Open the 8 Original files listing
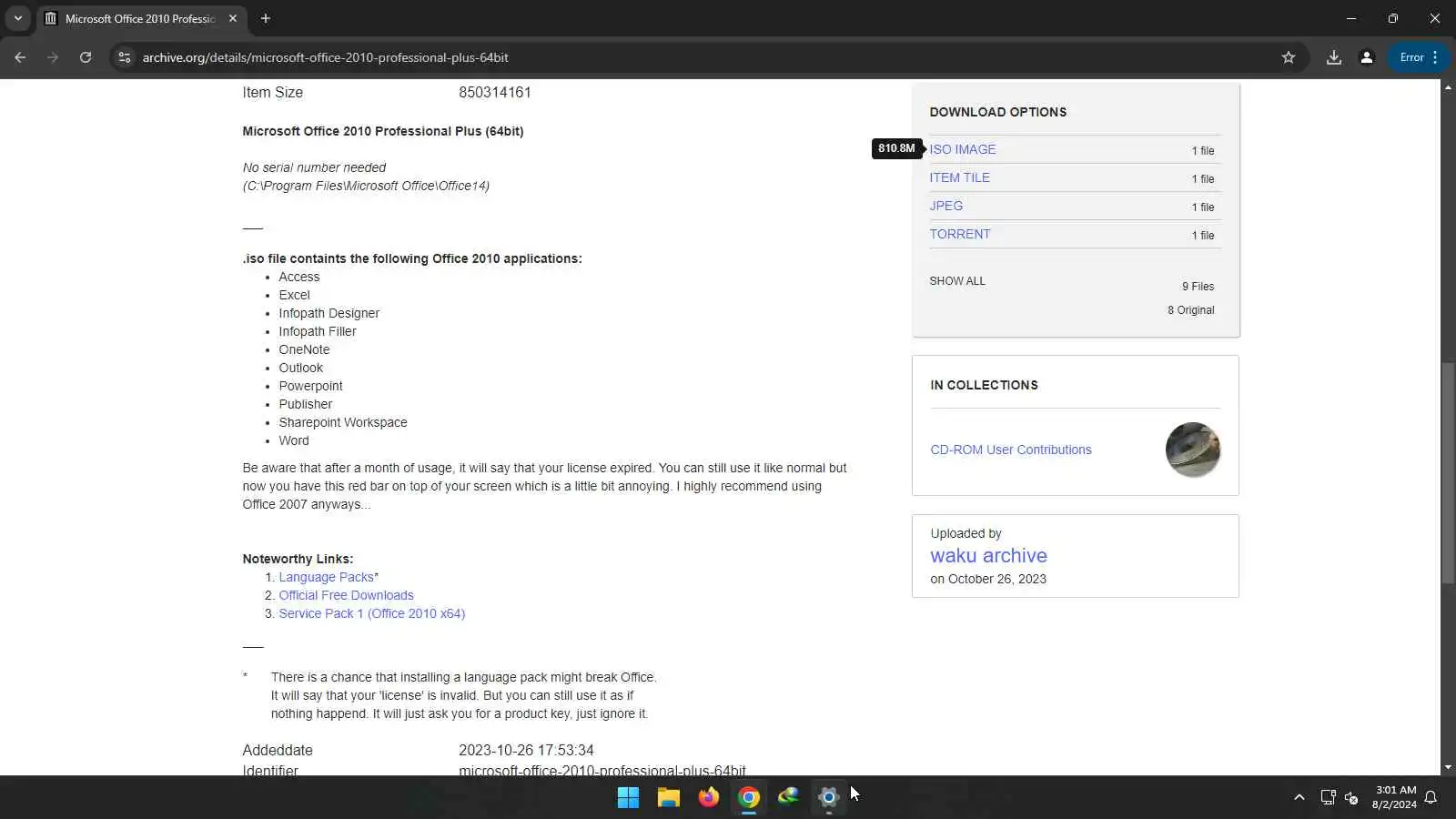The image size is (1456, 819). click(1190, 310)
